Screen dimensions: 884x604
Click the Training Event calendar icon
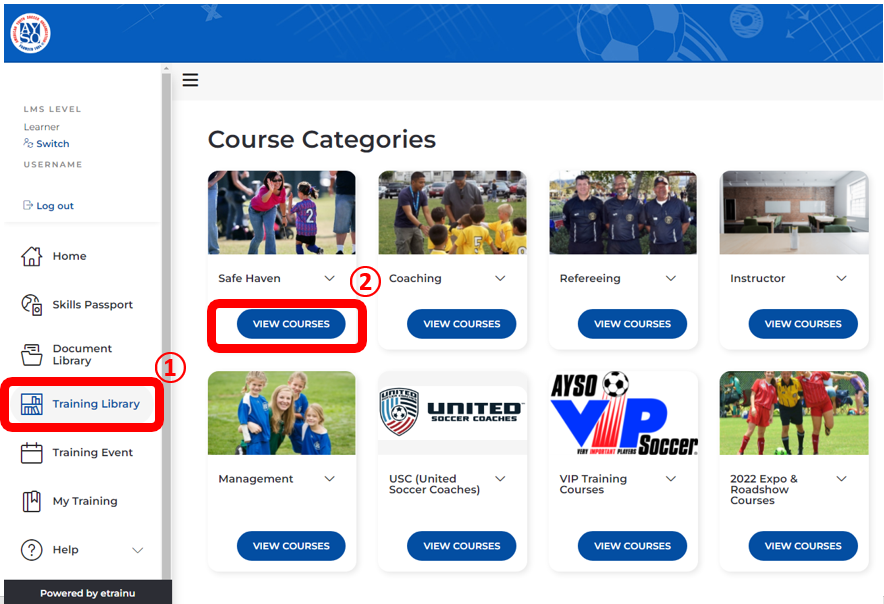coord(32,453)
